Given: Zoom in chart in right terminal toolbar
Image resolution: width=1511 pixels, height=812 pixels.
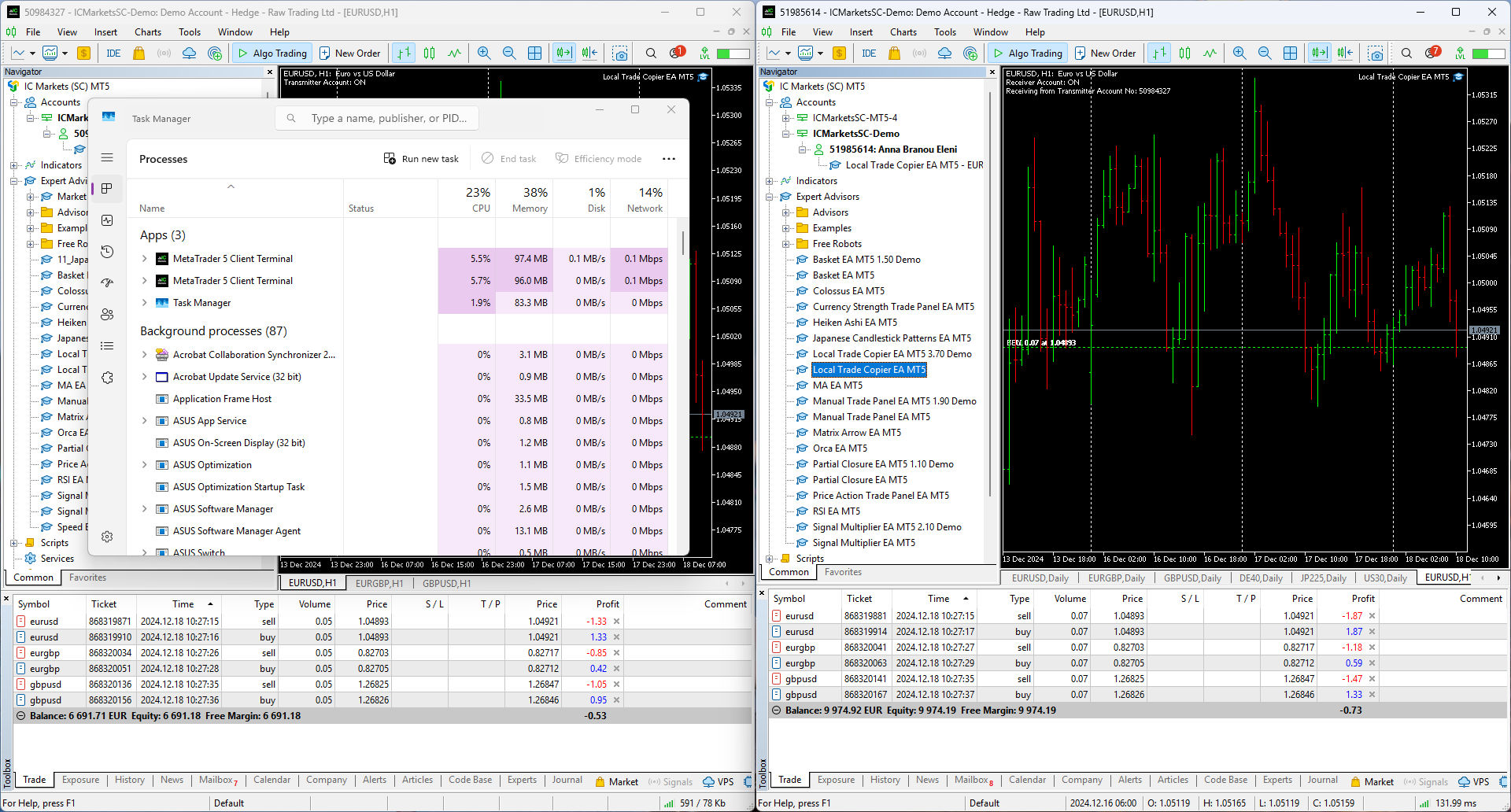Looking at the screenshot, I should tap(1239, 54).
